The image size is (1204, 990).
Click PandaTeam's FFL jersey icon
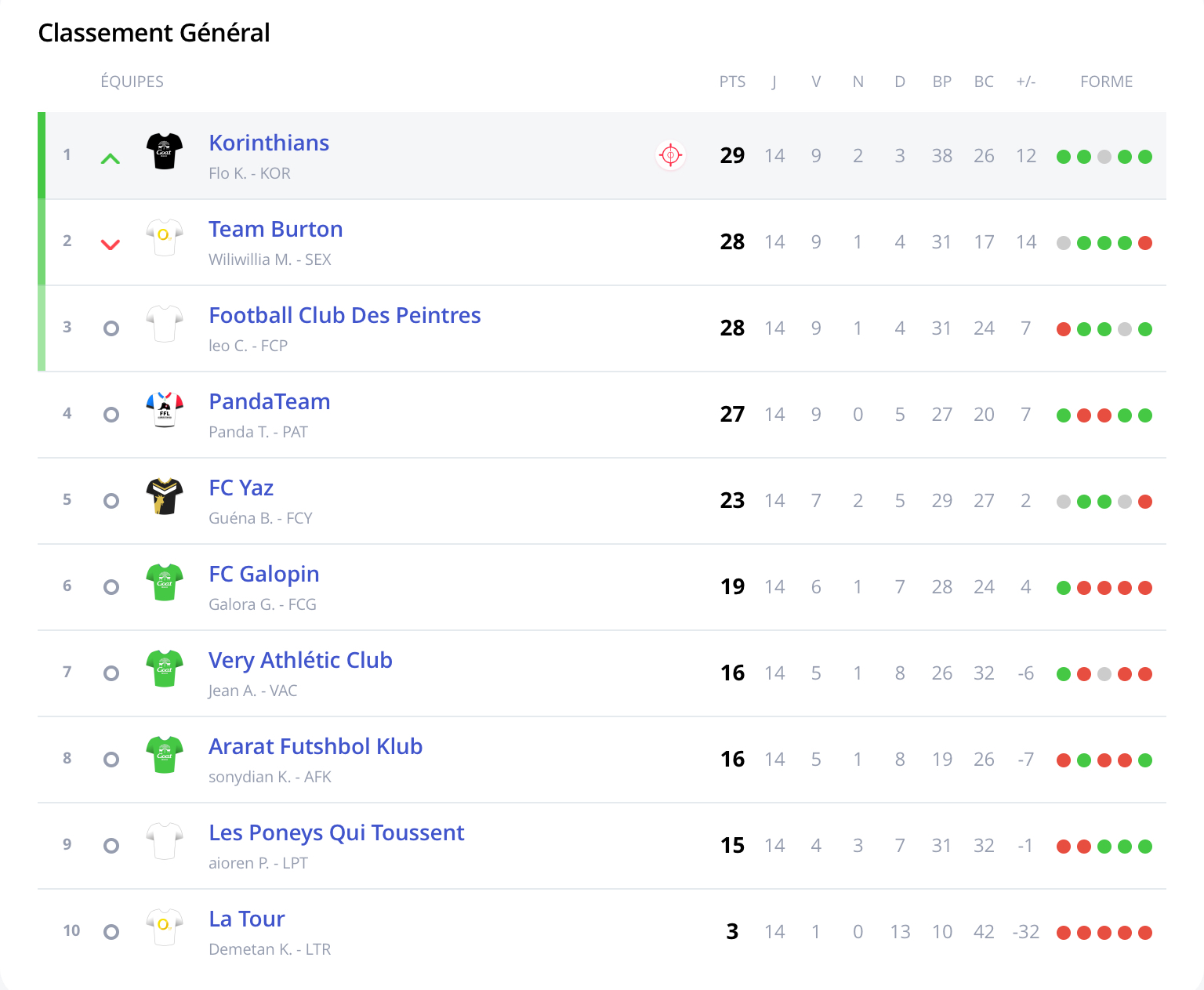click(x=165, y=410)
